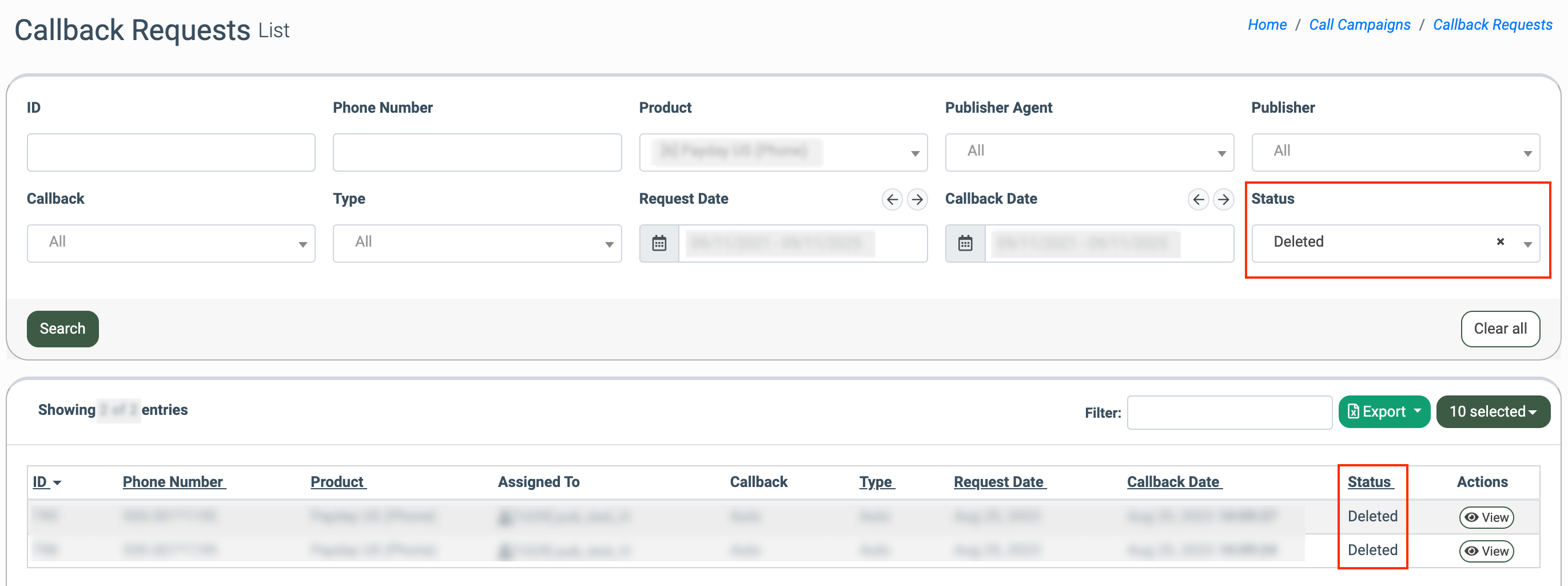Open the Call Campaigns breadcrumb link
The image size is (1568, 586).
(x=1359, y=25)
